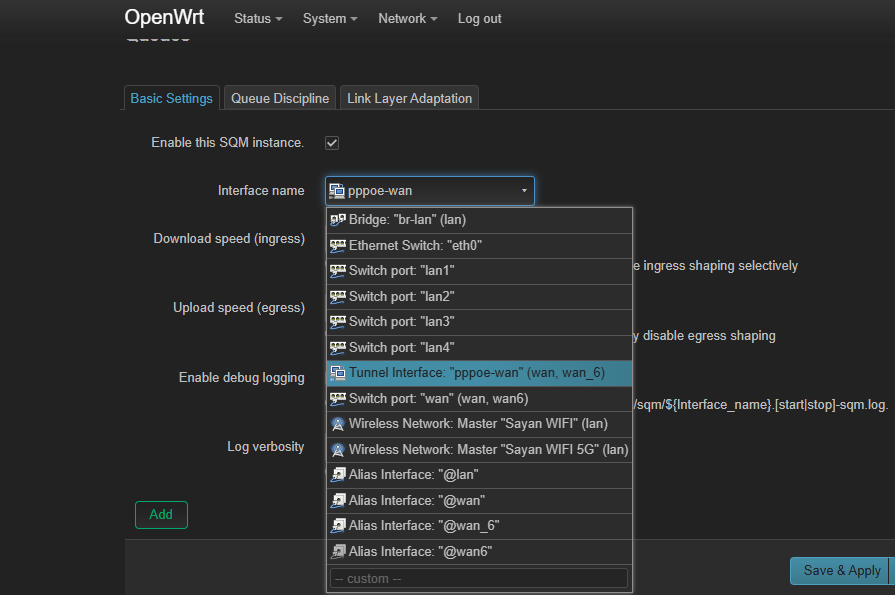The height and width of the screenshot is (595, 895).
Task: Open the System menu
Action: tap(330, 19)
